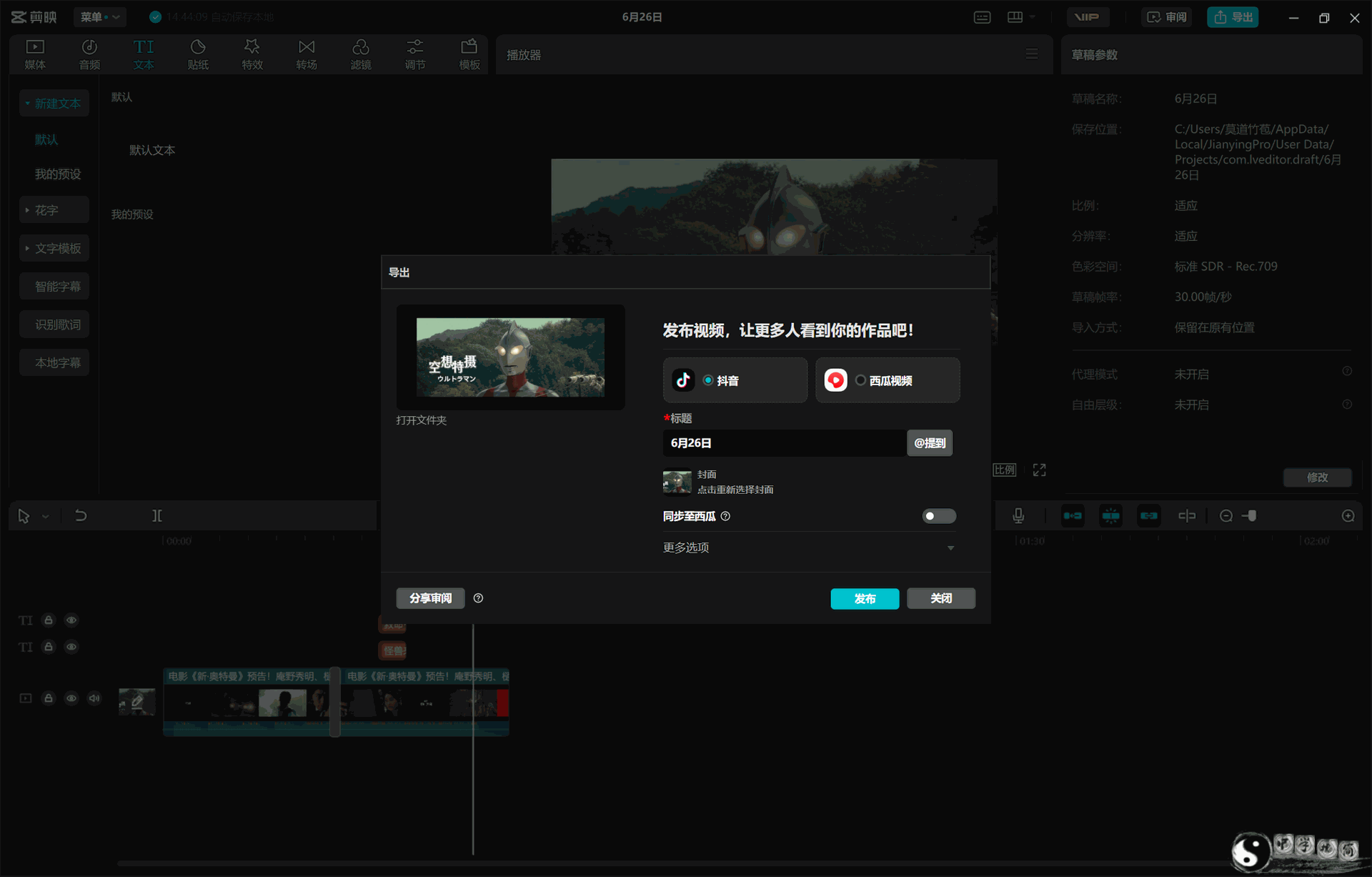The height and width of the screenshot is (877, 1372).
Task: Select the 抖音 radio option
Action: click(x=708, y=380)
